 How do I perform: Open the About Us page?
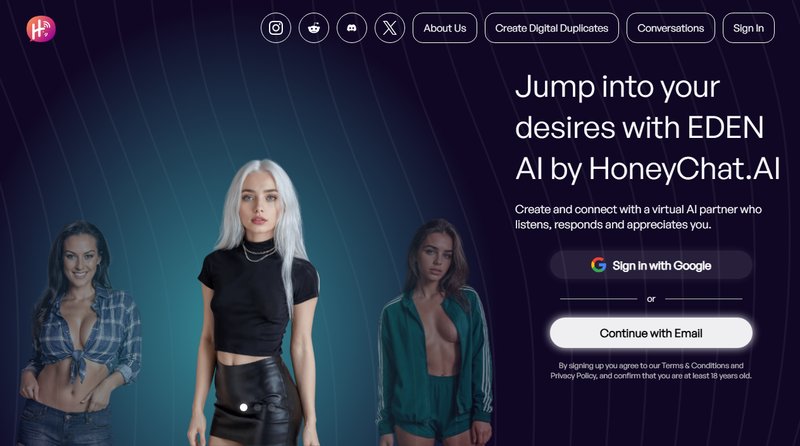coord(445,28)
